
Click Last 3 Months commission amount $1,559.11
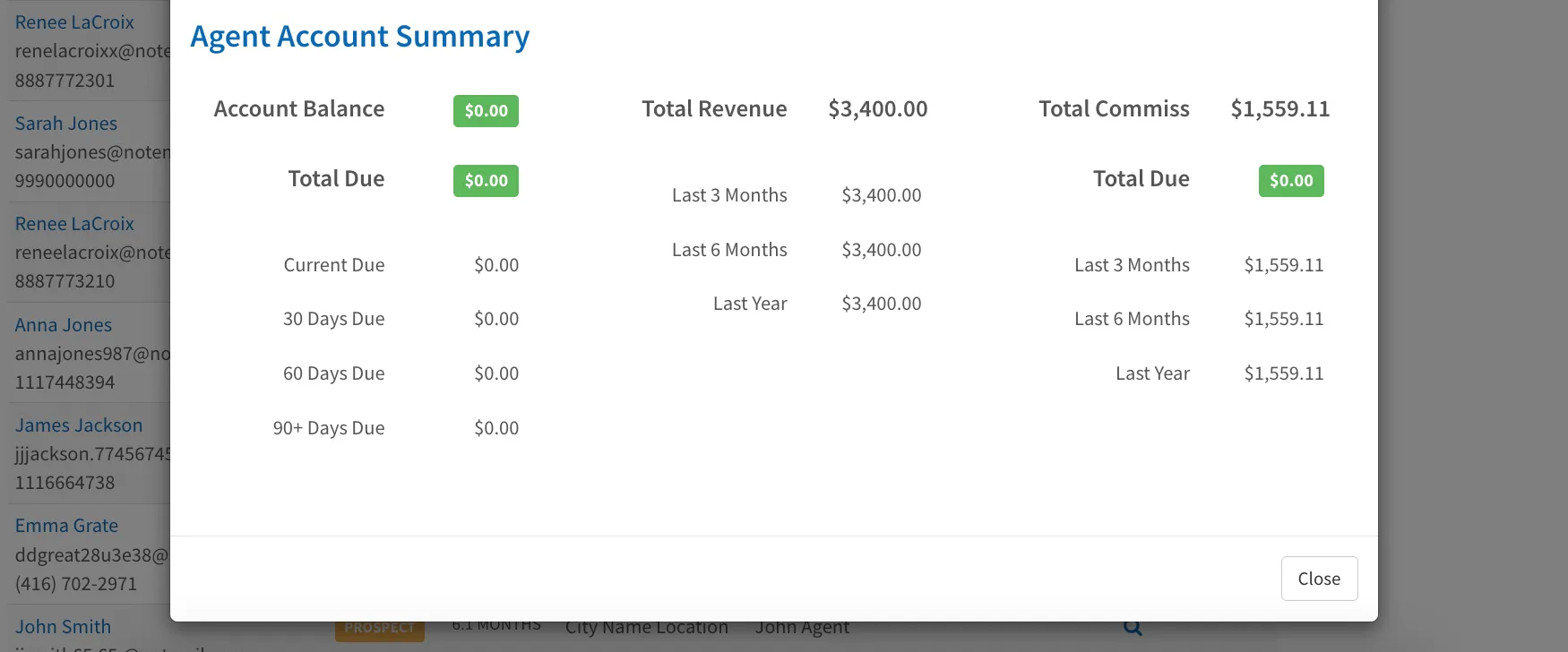tap(1284, 265)
